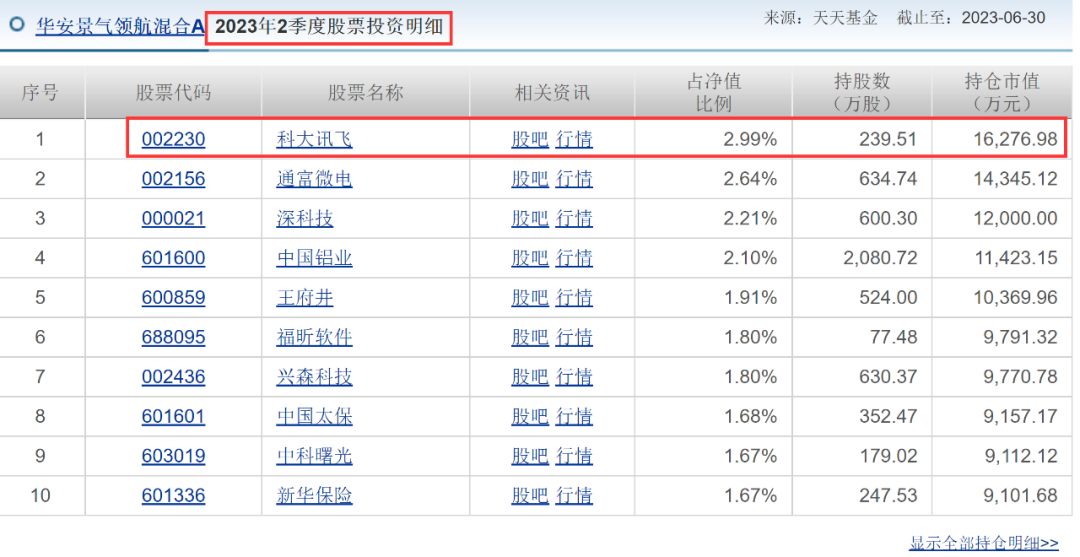
Task: Open stock code 601336 link
Action: (174, 496)
